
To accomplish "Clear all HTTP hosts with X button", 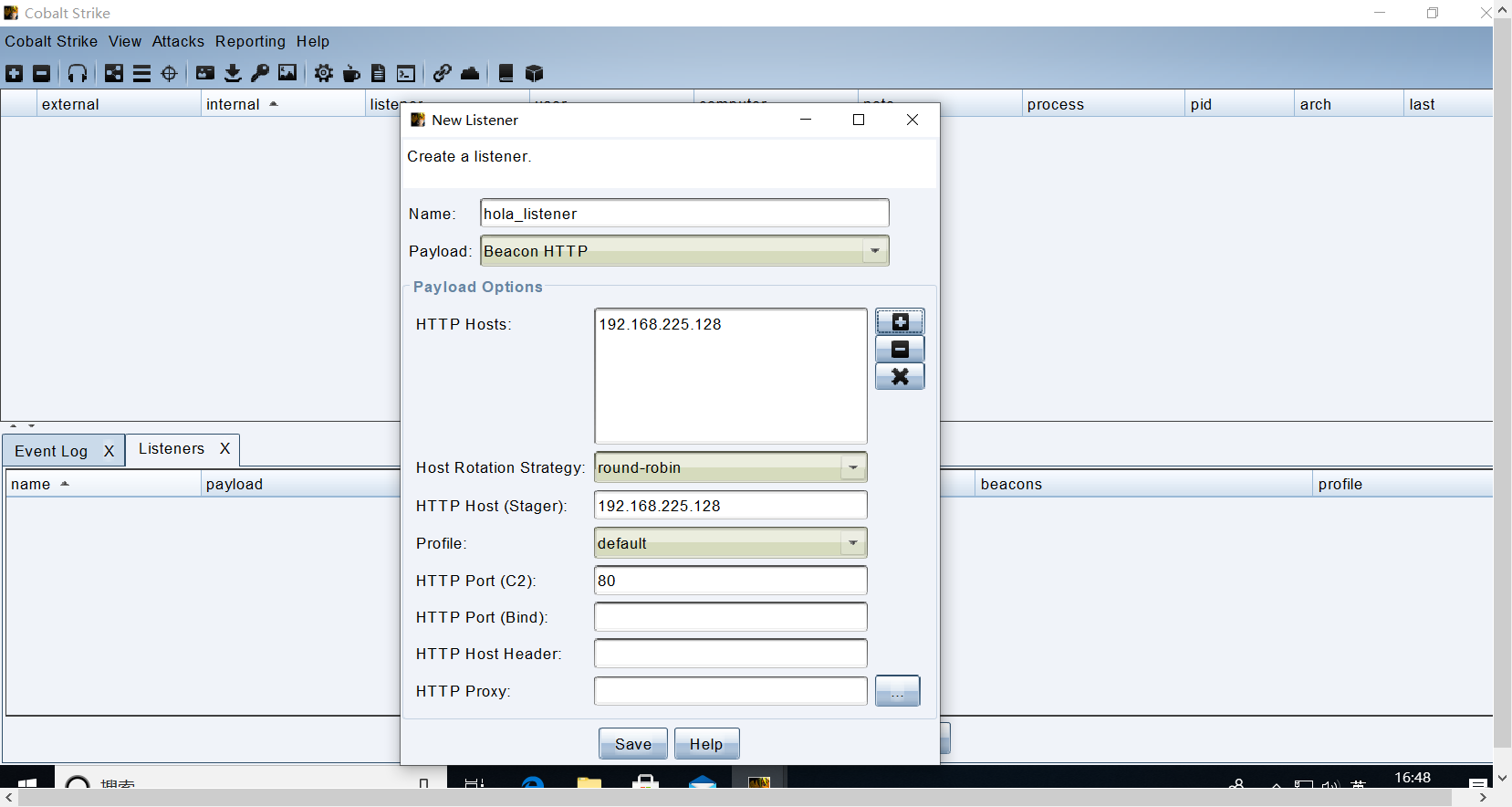I will coord(900,376).
